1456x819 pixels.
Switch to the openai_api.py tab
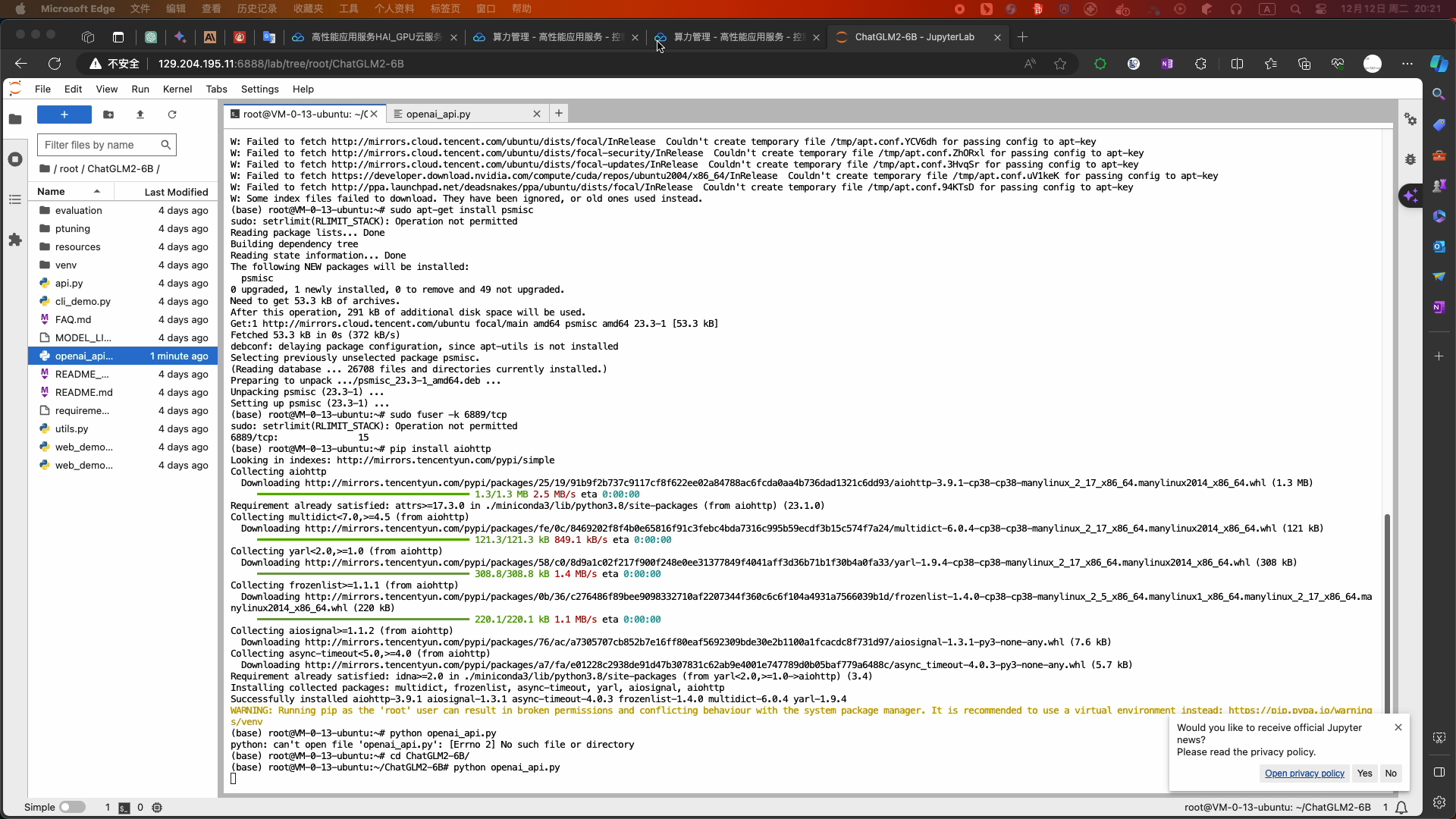[x=438, y=114]
